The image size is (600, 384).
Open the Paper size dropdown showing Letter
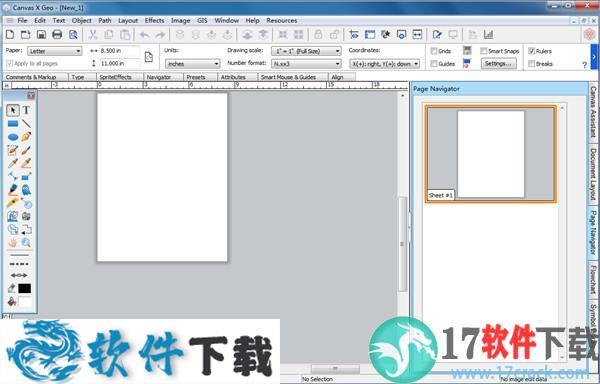pos(55,51)
